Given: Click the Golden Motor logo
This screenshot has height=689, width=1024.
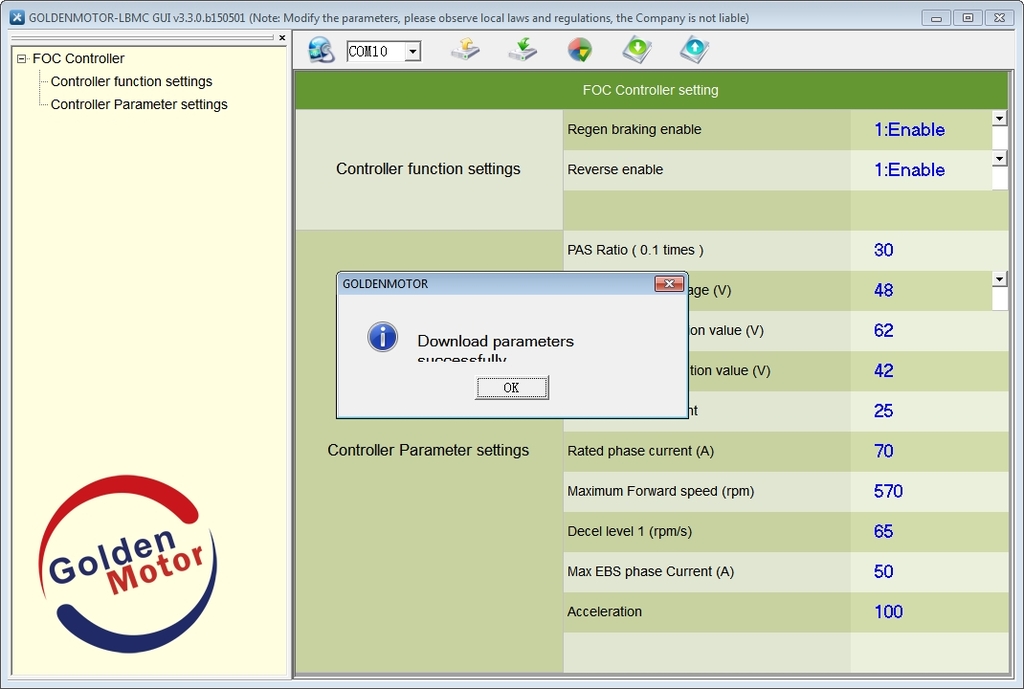Looking at the screenshot, I should [127, 563].
